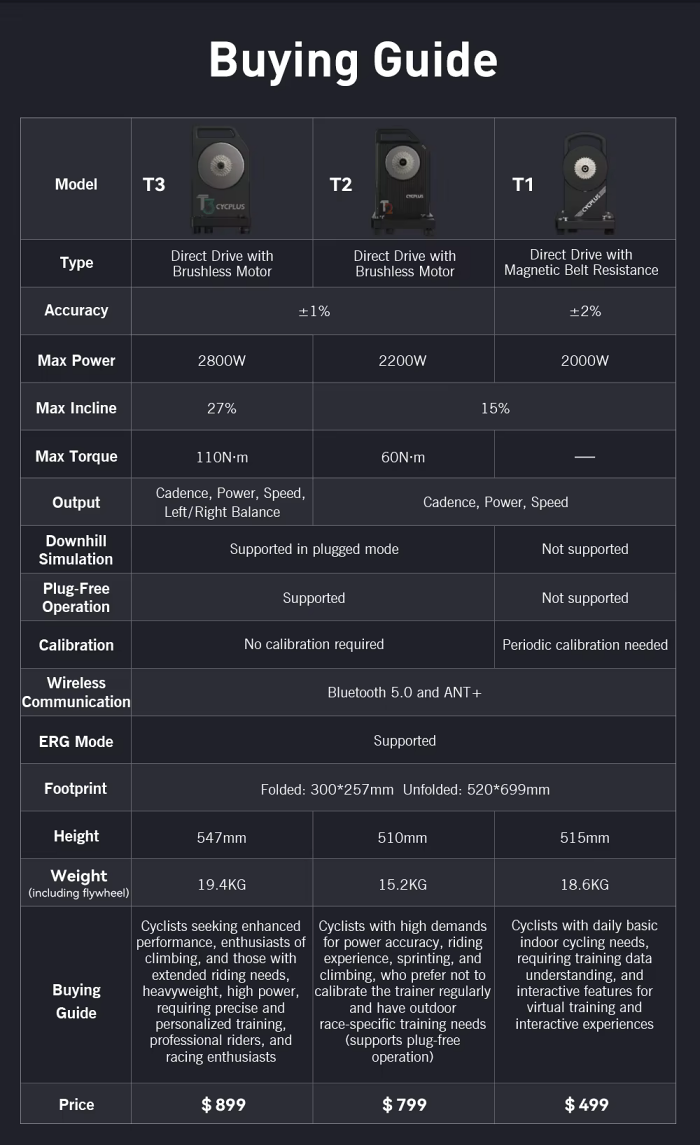
Task: Select the $899 price for T3
Action: 223,1104
